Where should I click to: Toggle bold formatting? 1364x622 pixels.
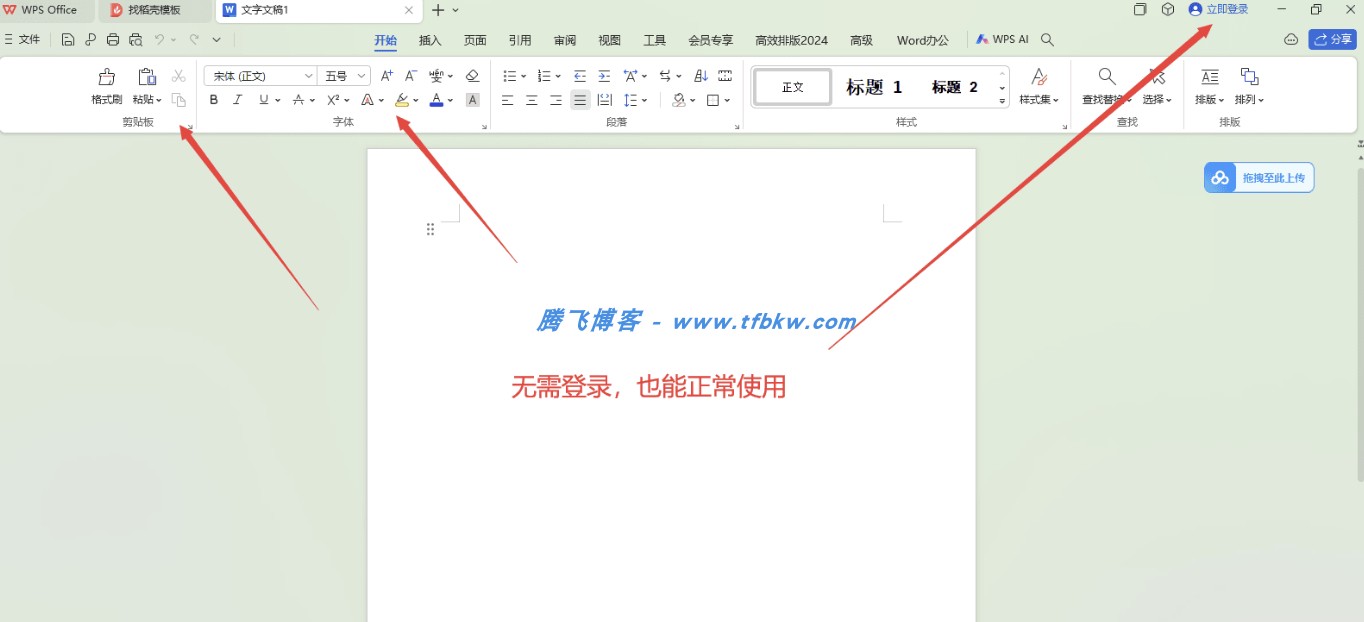[x=214, y=99]
